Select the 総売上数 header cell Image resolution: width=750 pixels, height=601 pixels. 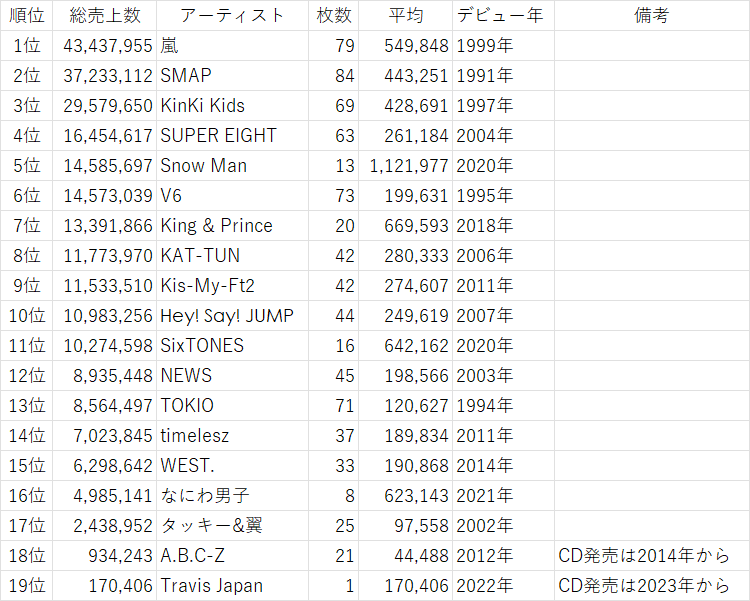[104, 15]
